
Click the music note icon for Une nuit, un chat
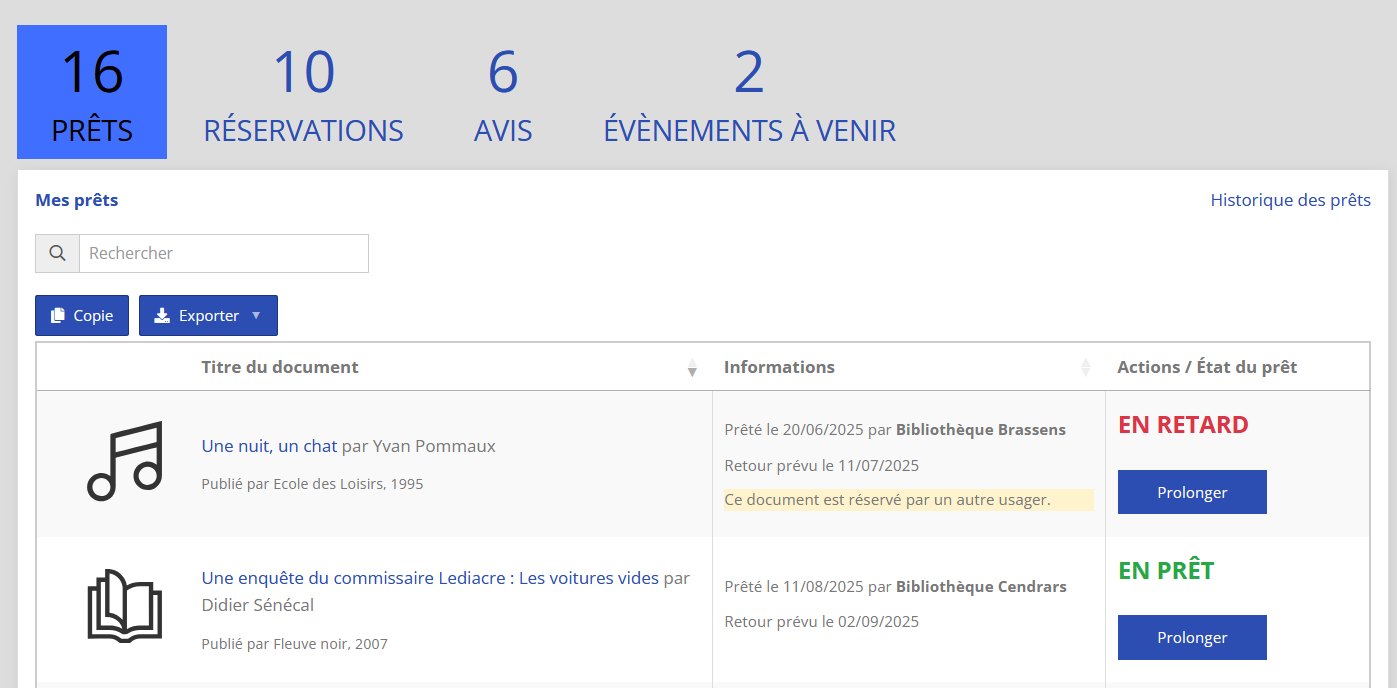[124, 461]
